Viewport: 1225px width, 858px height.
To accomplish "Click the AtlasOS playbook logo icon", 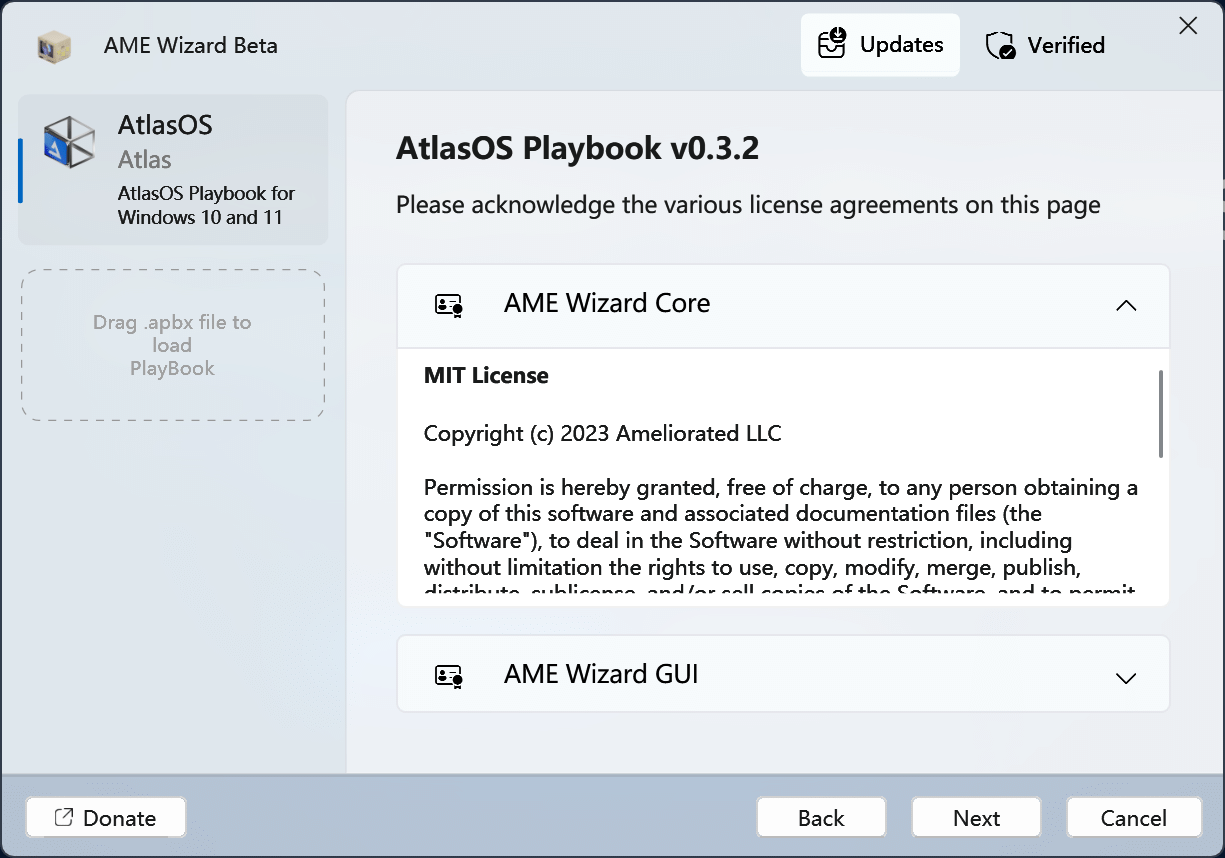I will 69,142.
